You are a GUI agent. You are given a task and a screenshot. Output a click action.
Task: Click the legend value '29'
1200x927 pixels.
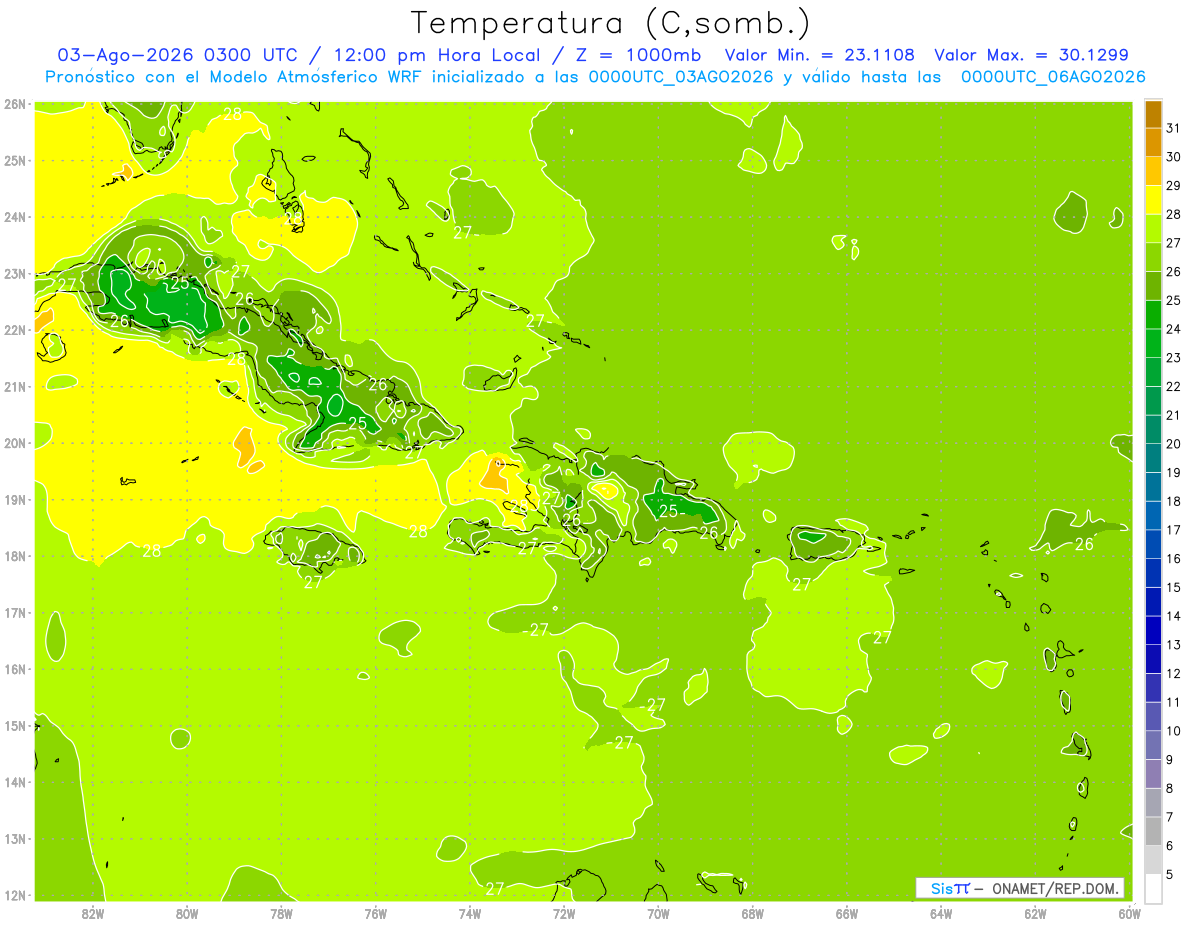(x=1173, y=185)
